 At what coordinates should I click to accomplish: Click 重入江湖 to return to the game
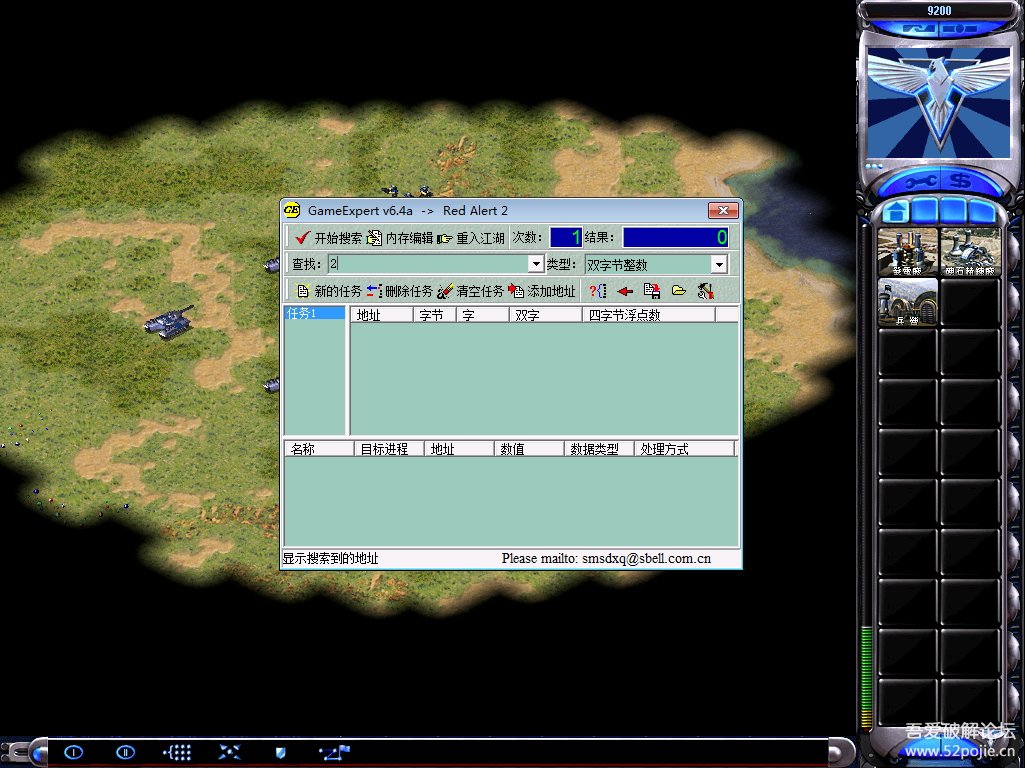point(471,238)
